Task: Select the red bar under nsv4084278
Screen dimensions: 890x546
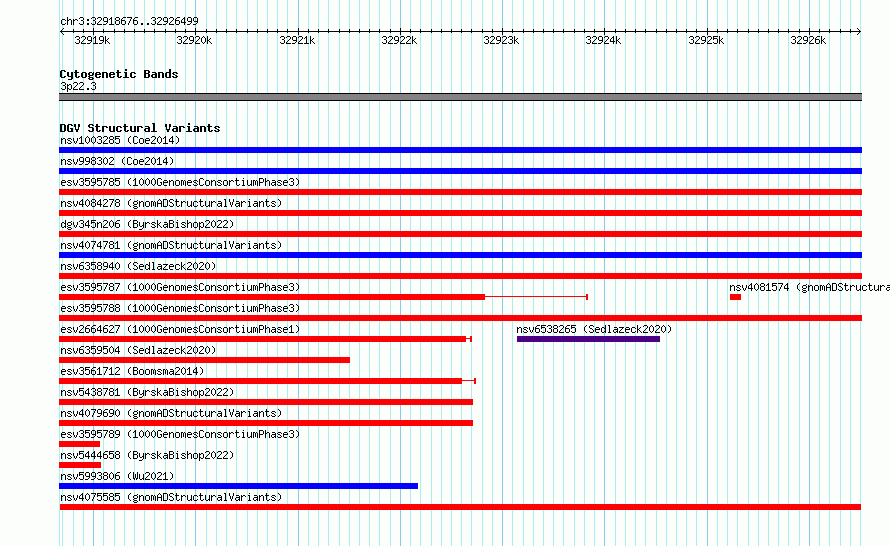Action: (x=460, y=213)
